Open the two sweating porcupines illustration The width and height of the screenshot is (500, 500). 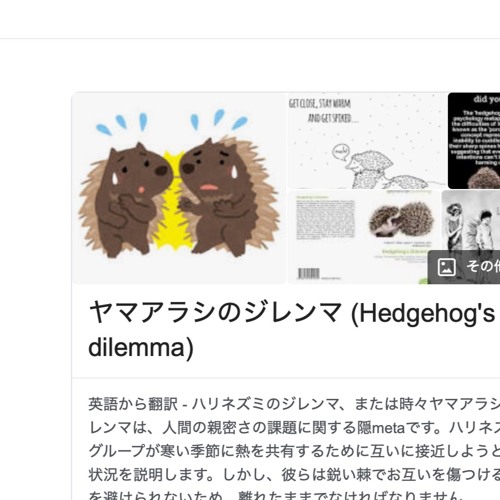(179, 188)
